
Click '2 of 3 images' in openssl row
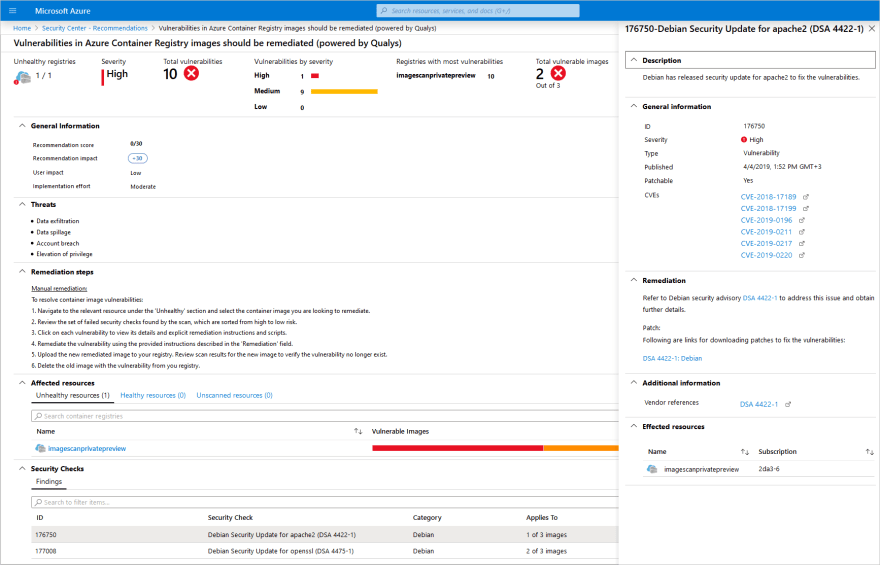[x=547, y=551]
